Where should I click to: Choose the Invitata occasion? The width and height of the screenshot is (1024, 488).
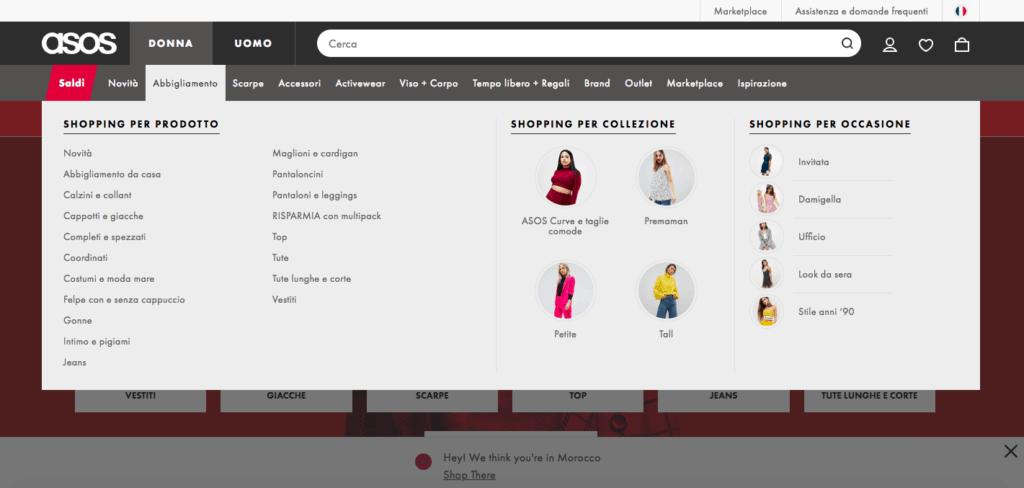(x=813, y=161)
